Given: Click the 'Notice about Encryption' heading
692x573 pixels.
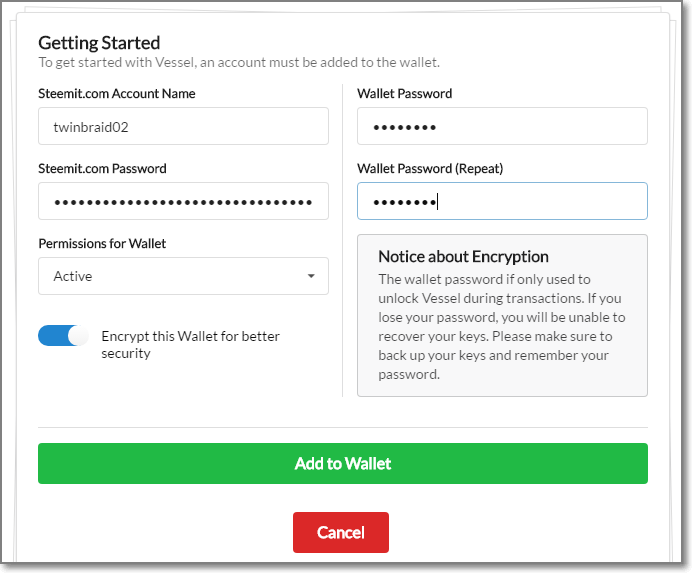Looking at the screenshot, I should tap(463, 256).
